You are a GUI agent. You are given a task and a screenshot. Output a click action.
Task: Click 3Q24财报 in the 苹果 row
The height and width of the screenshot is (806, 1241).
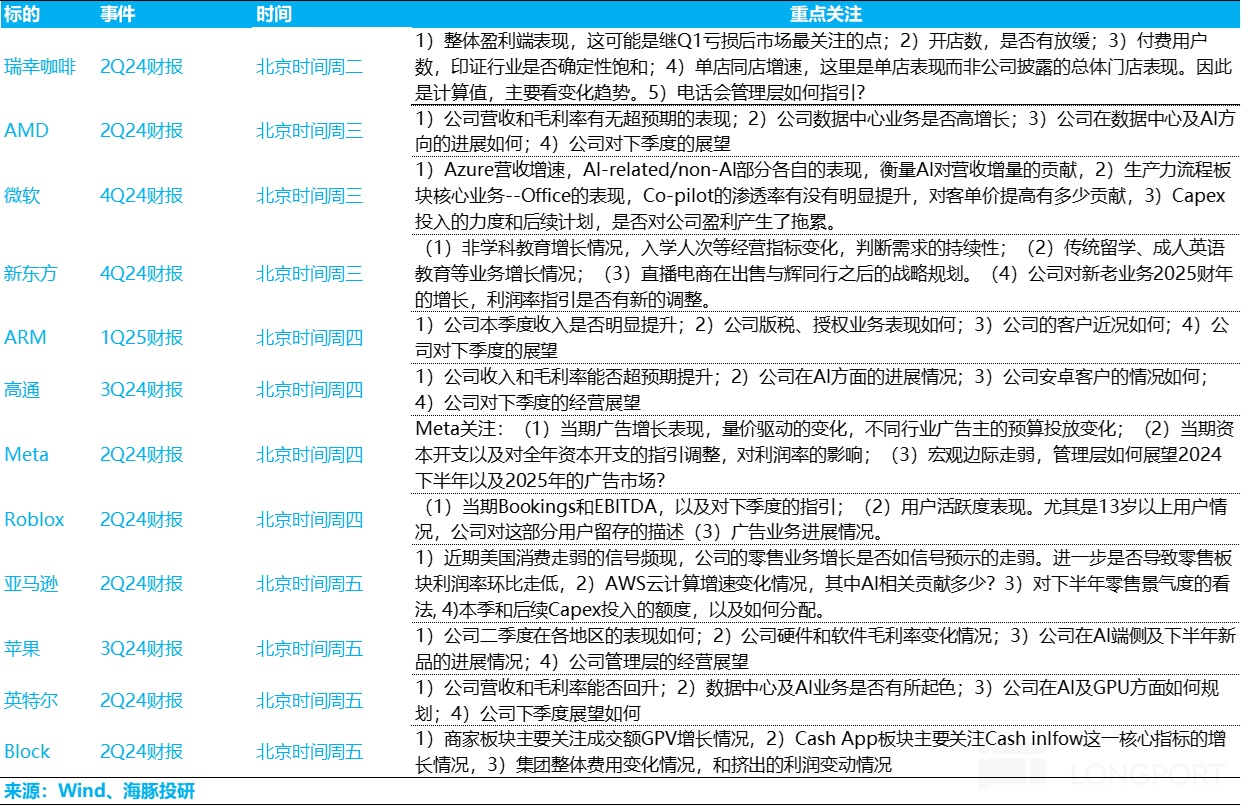coord(142,648)
